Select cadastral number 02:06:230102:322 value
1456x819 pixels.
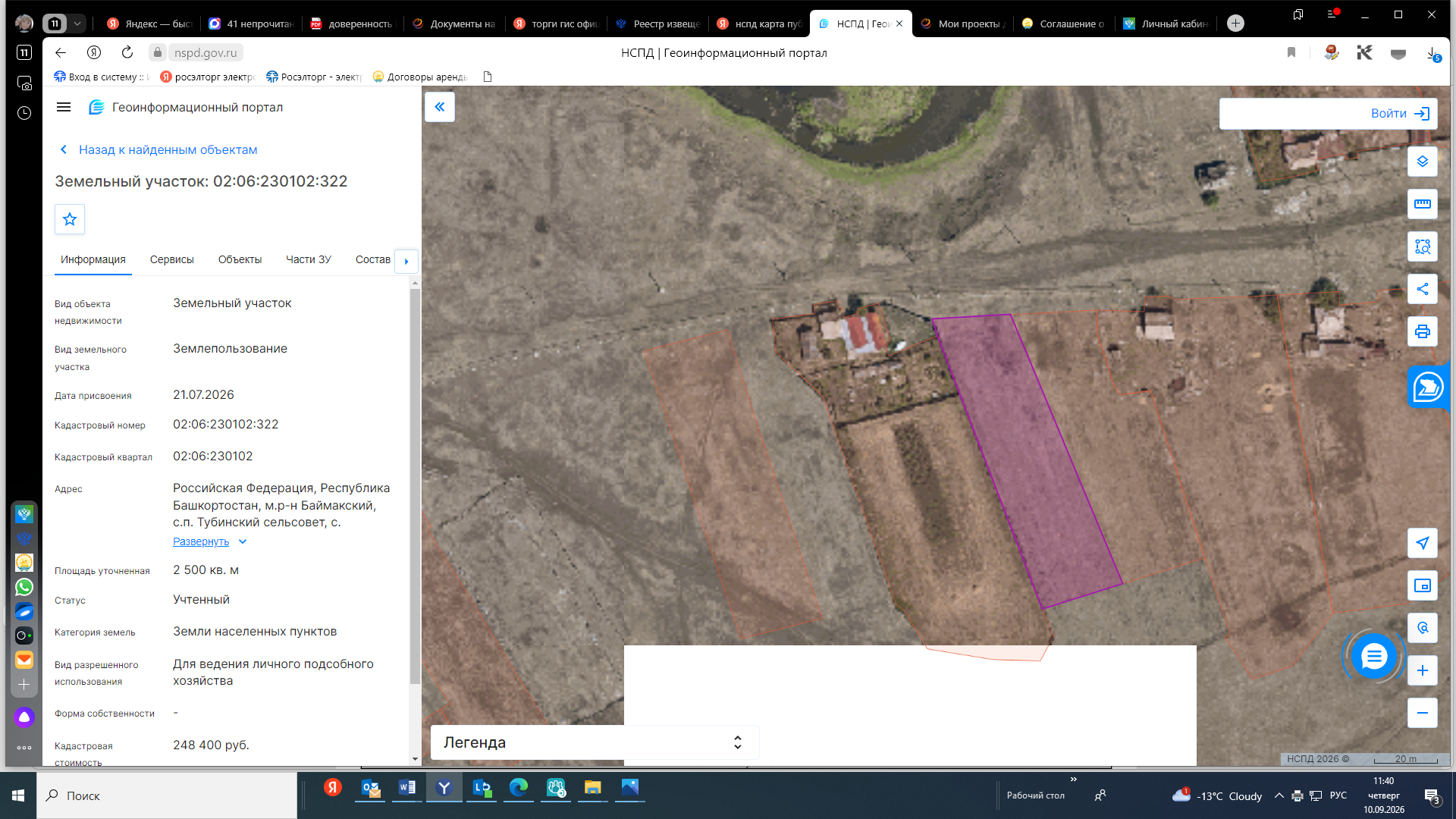coord(225,424)
